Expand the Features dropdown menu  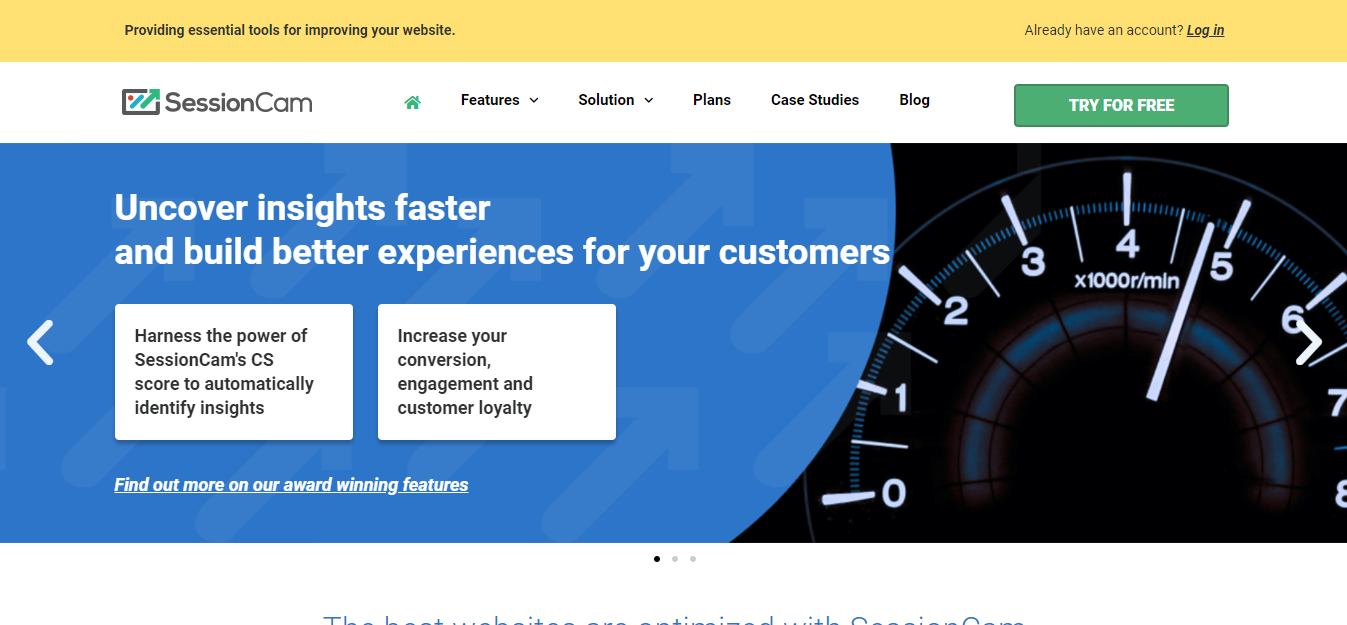[500, 100]
